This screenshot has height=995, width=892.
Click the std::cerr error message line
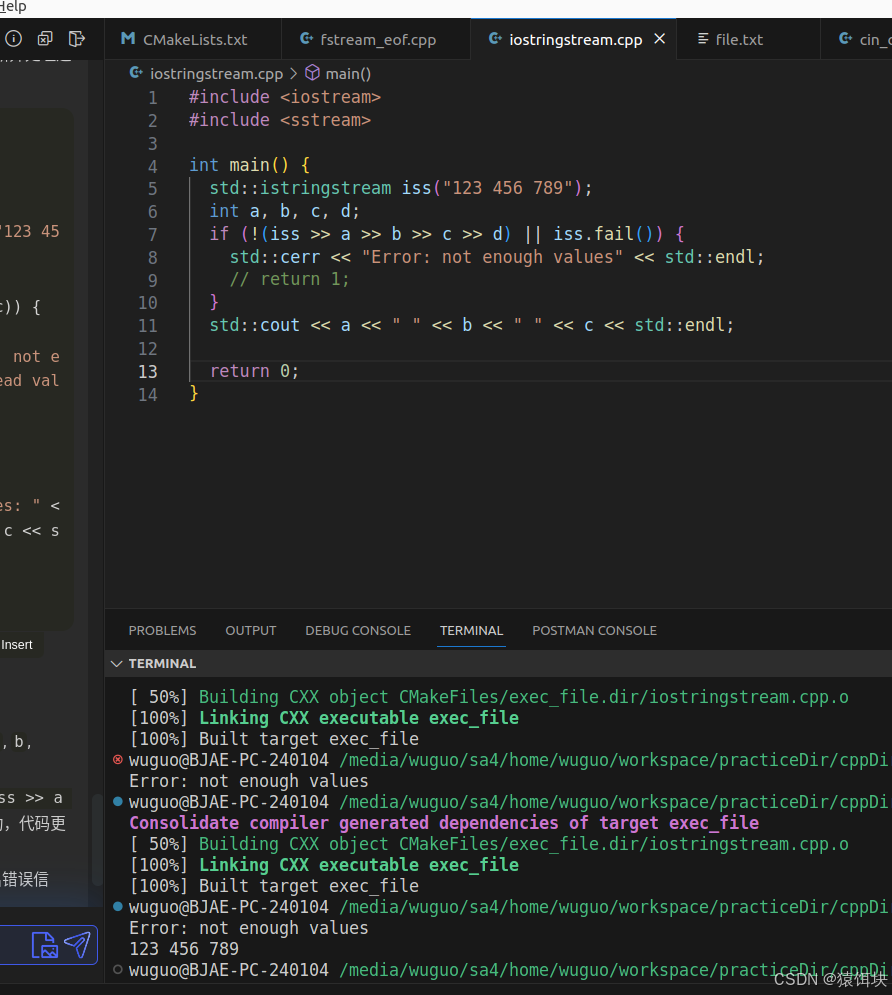click(x=497, y=257)
